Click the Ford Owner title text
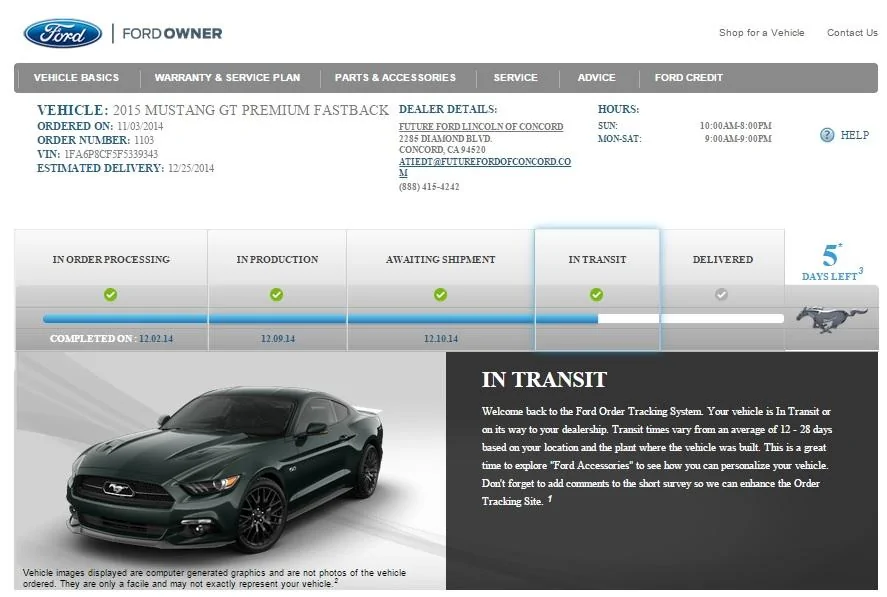The width and height of the screenshot is (887, 597). 172,33
